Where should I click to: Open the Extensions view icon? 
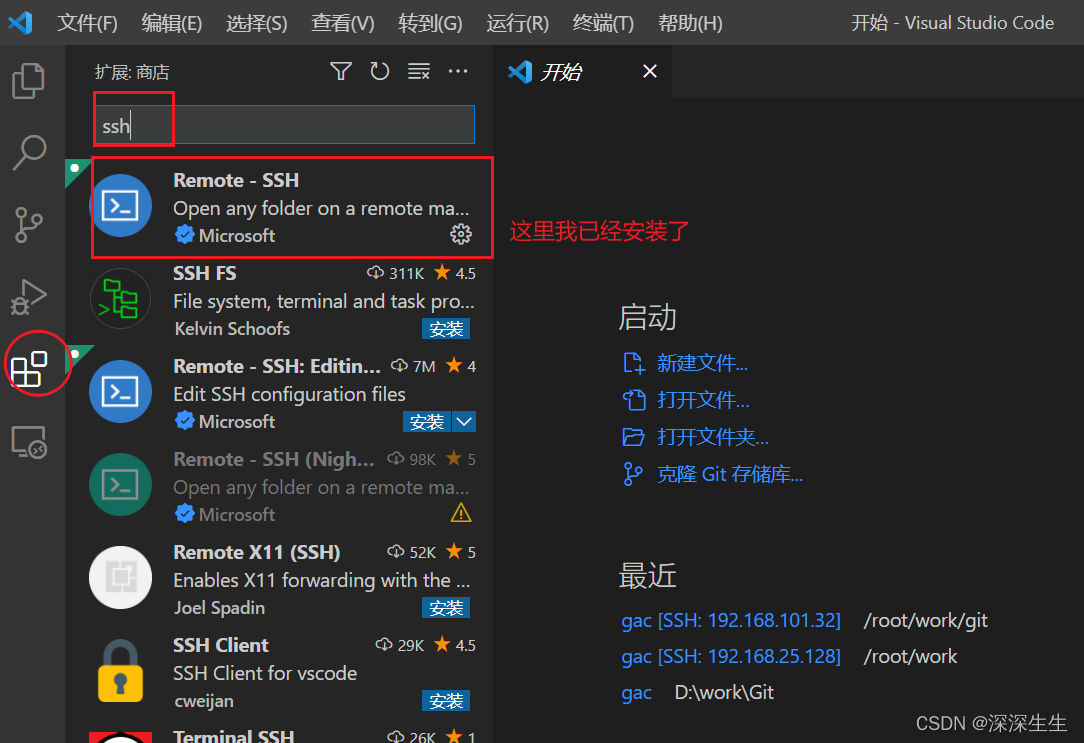point(29,368)
